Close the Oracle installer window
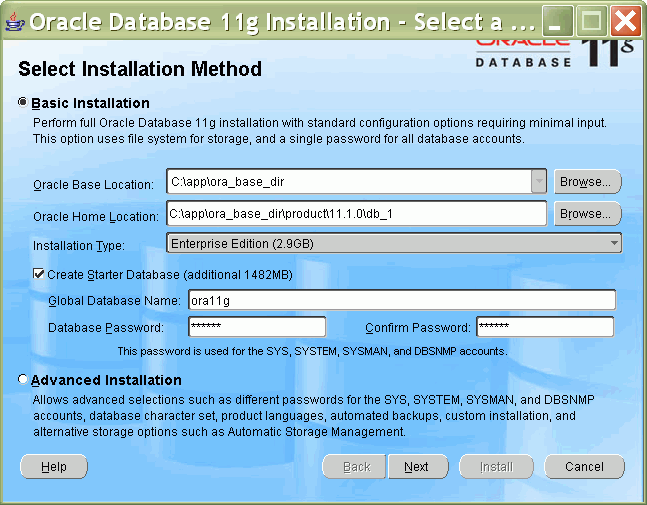647x505 pixels. tap(626, 21)
